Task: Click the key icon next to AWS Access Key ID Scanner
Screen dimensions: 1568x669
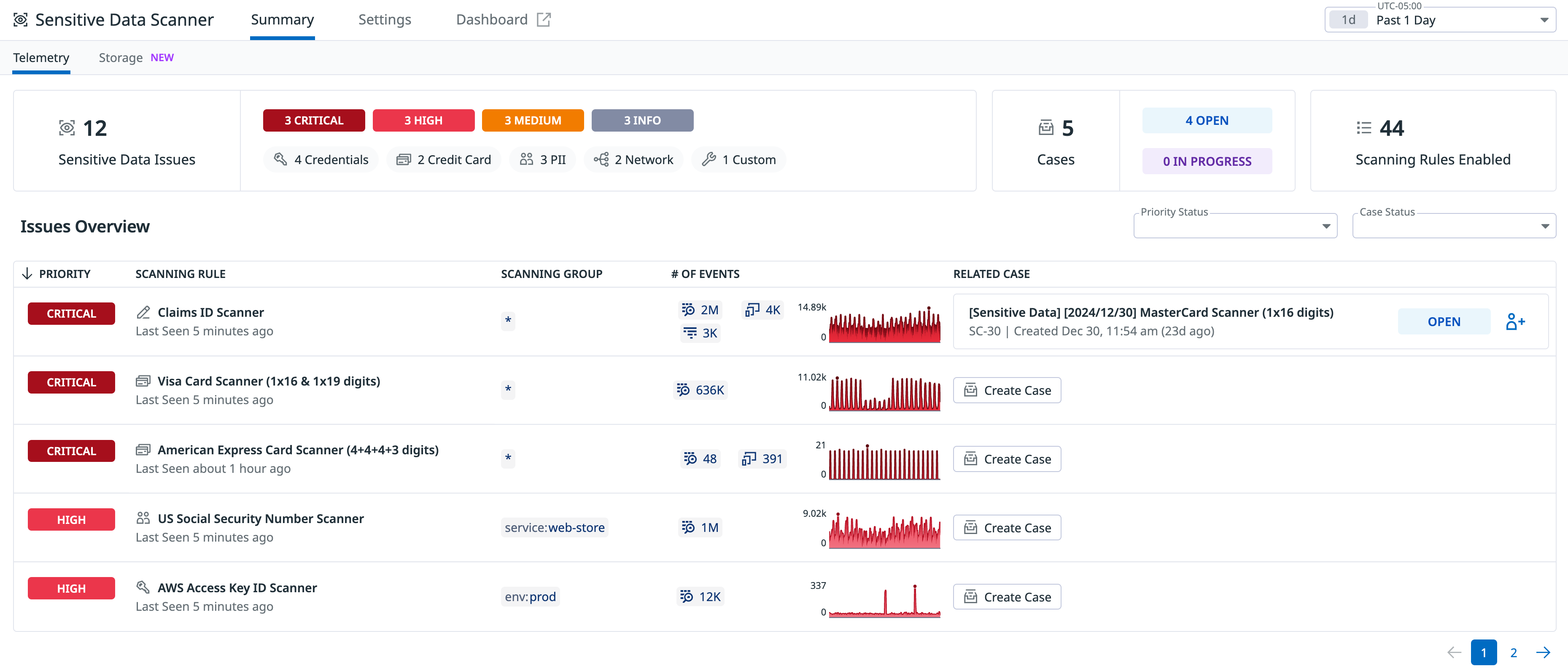Action: (x=143, y=588)
